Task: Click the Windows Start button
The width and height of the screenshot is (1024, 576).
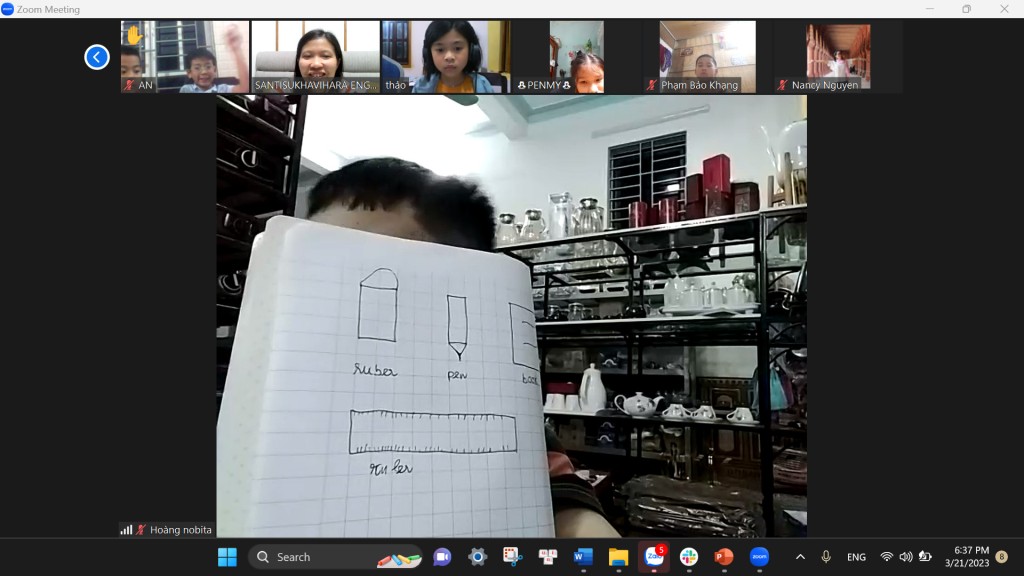Action: pos(227,557)
